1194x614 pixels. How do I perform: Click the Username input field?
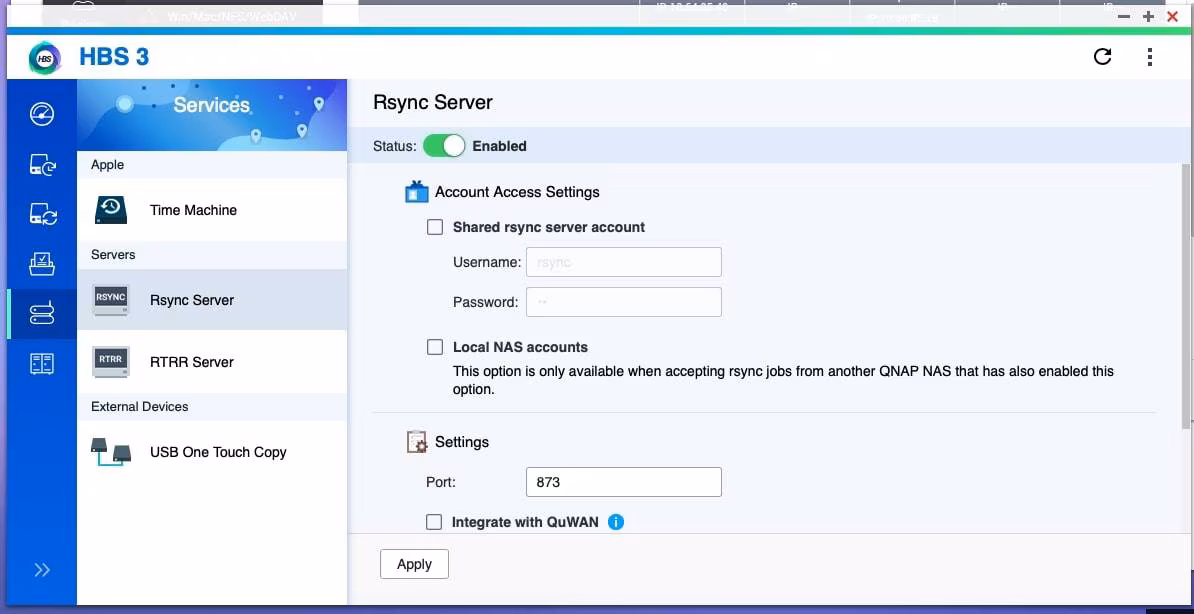point(624,262)
